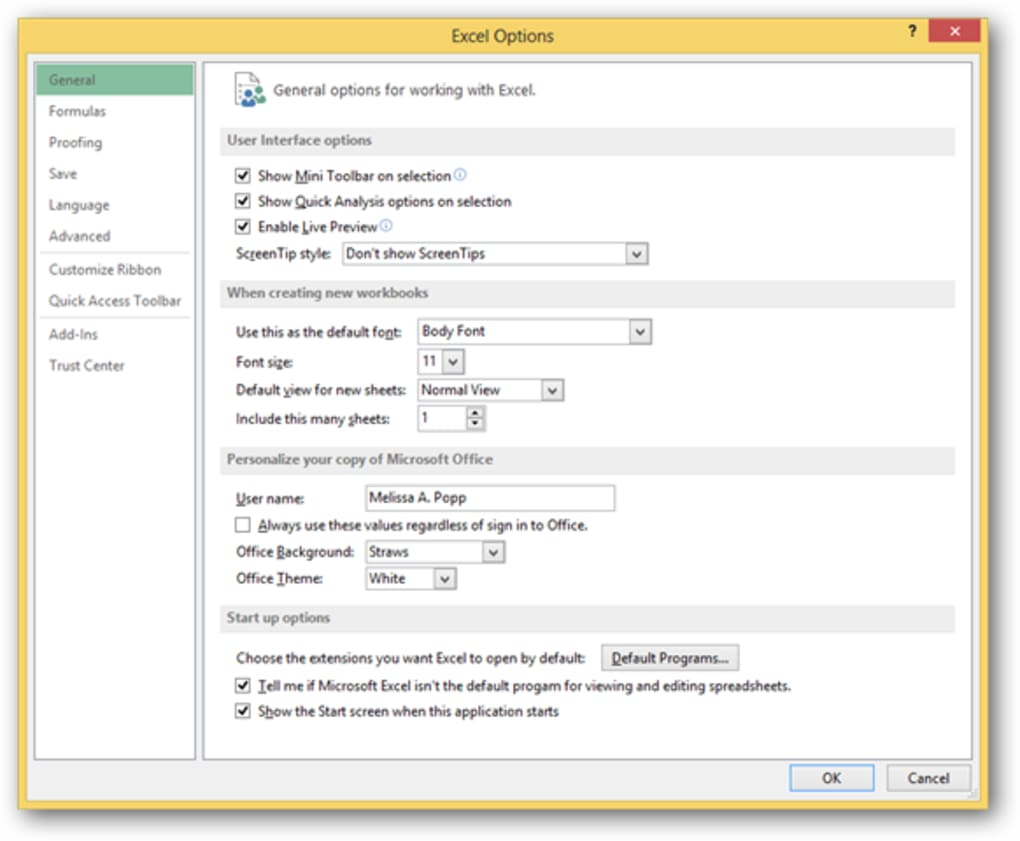
Task: Open Default view for new sheets dropdown
Action: [x=552, y=390]
